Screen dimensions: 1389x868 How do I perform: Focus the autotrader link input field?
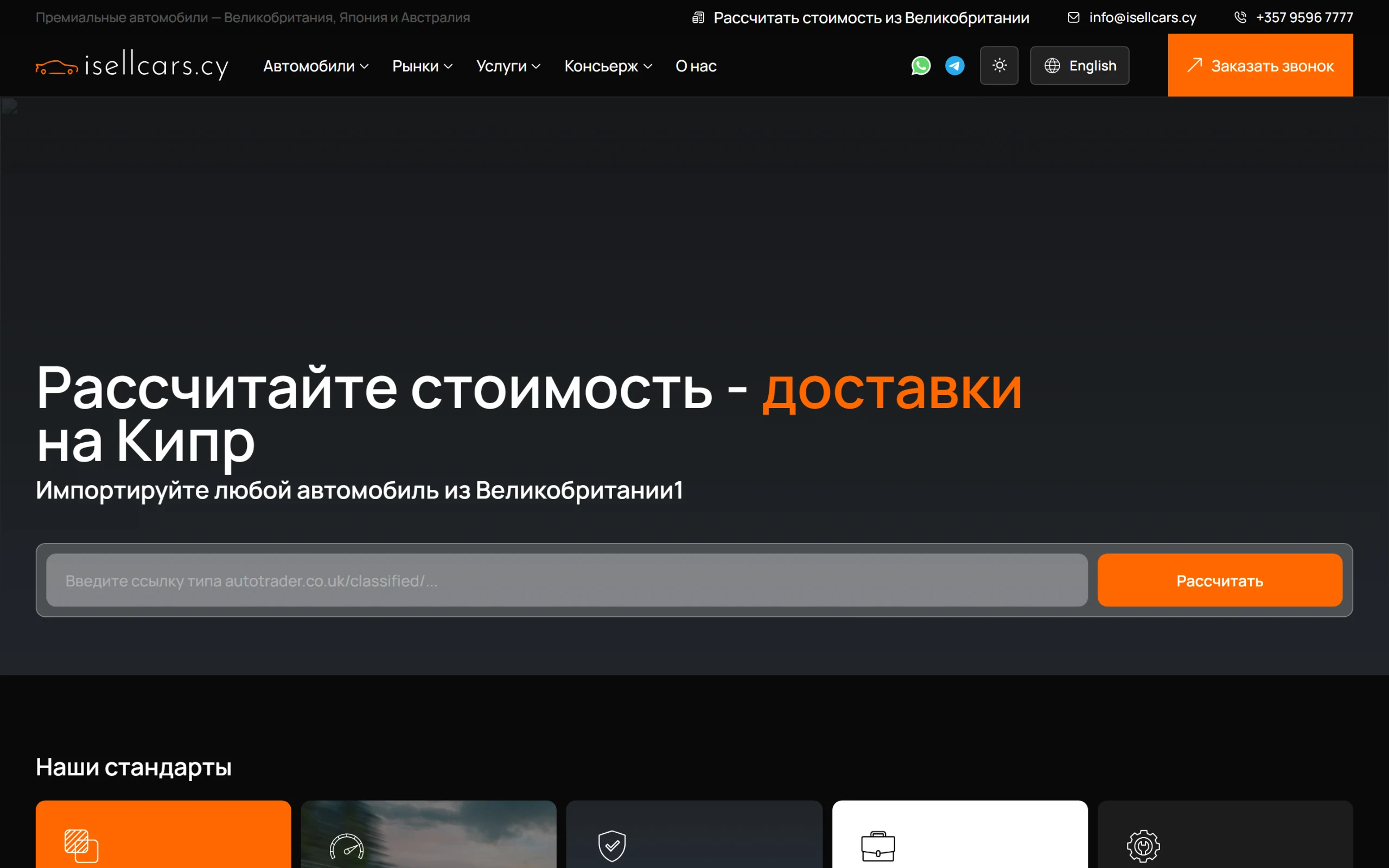(x=566, y=580)
